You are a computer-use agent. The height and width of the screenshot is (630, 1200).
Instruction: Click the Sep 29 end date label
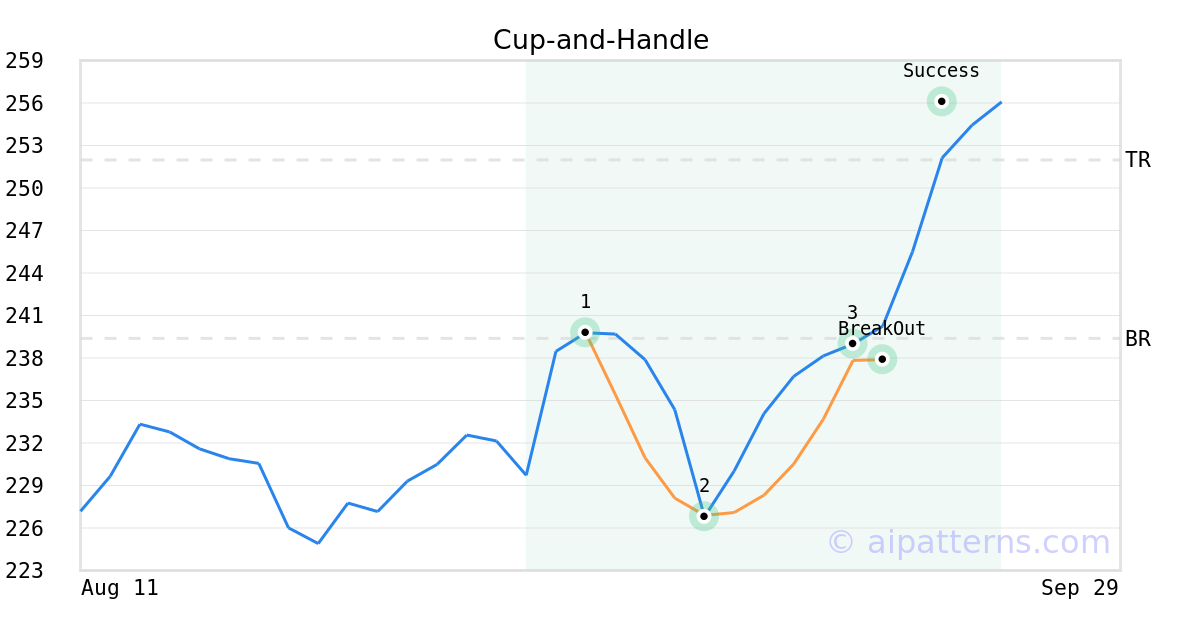1079,588
